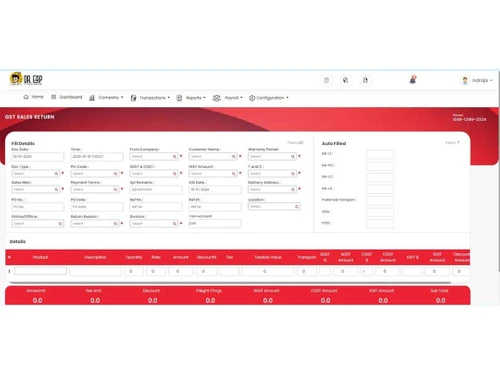Image resolution: width=500 pixels, height=375 pixels.
Task: Click the third round document header icon
Action: click(365, 80)
